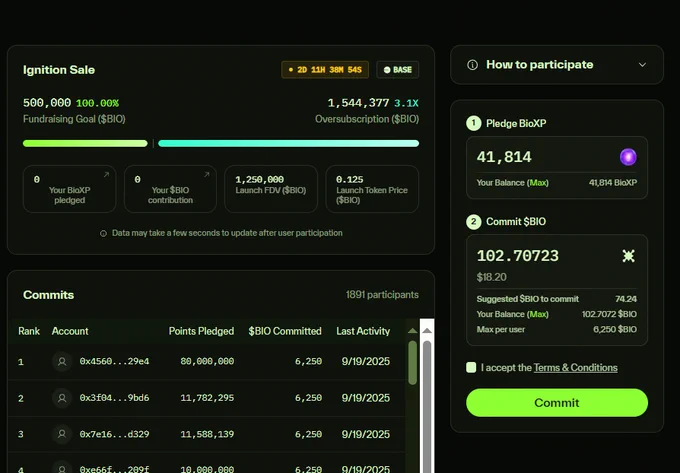The image size is (680, 473).
Task: Sort by $BIO Committed column header
Action: coord(285,331)
